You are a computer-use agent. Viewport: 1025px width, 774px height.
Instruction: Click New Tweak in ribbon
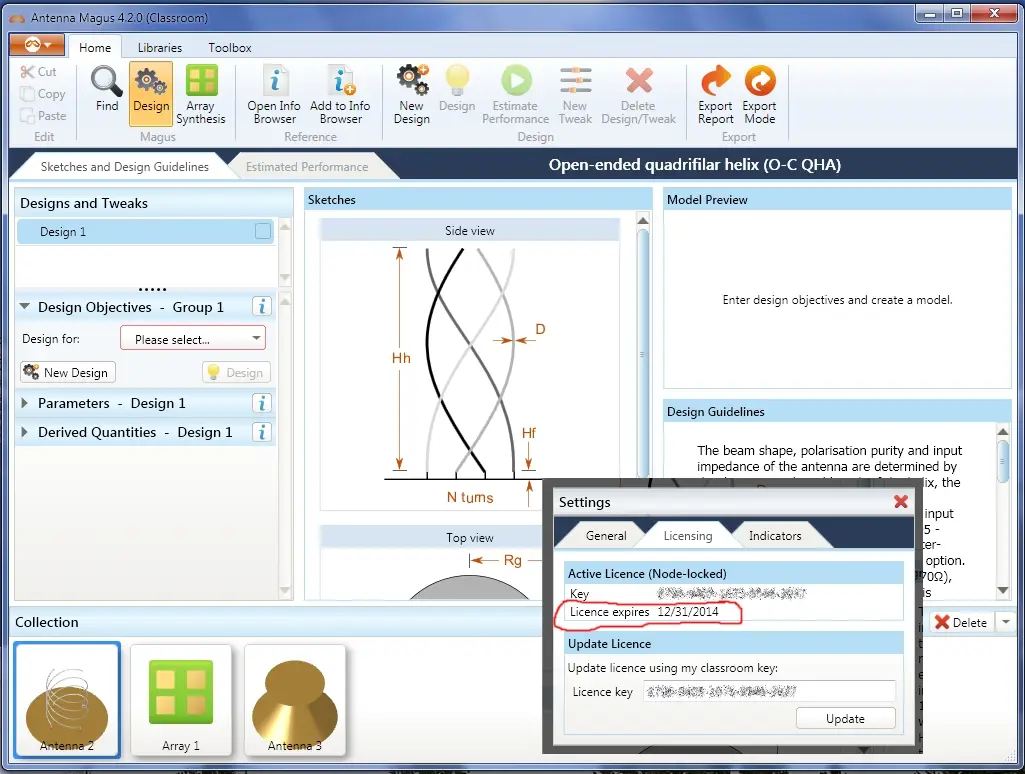point(575,95)
